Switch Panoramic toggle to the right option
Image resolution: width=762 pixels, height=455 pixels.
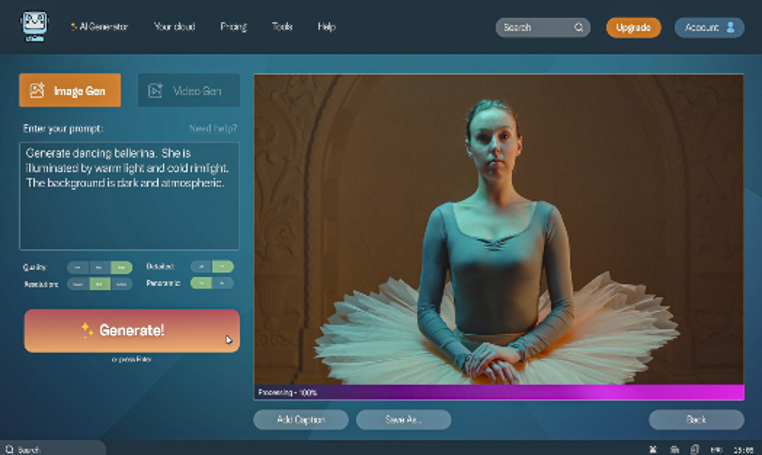pyautogui.click(x=222, y=283)
